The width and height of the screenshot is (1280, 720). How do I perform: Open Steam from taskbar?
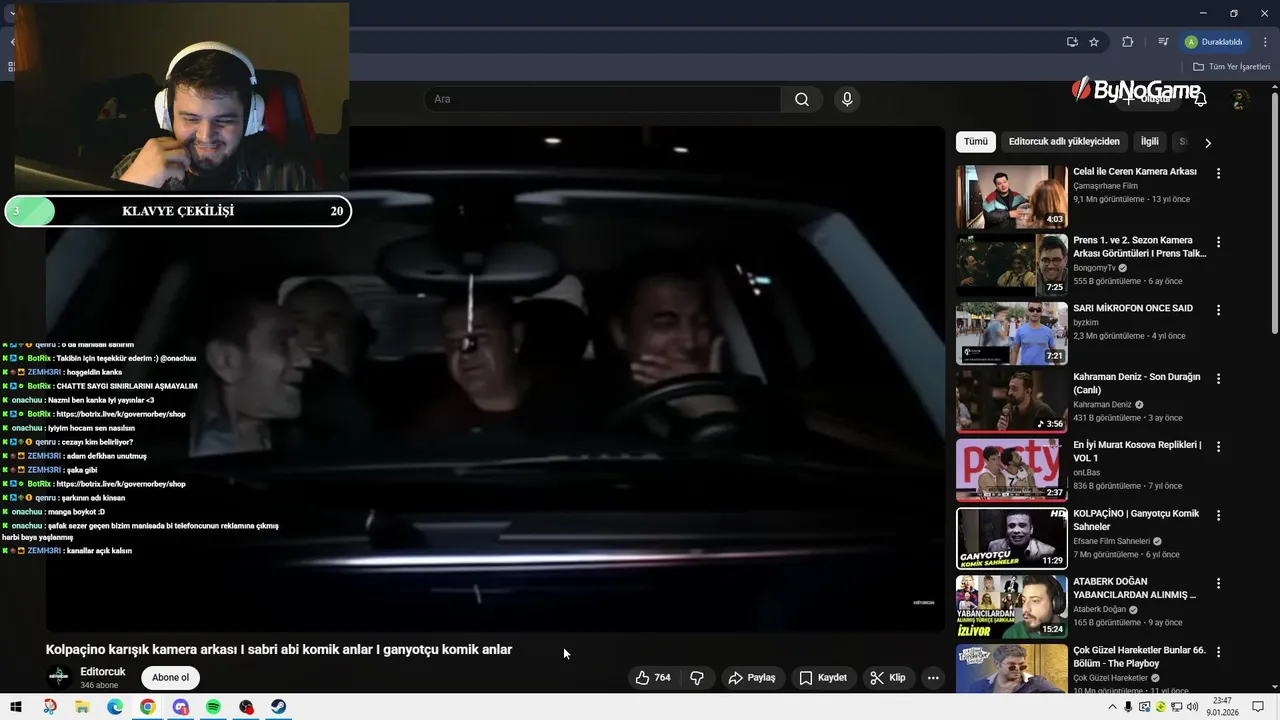(279, 707)
